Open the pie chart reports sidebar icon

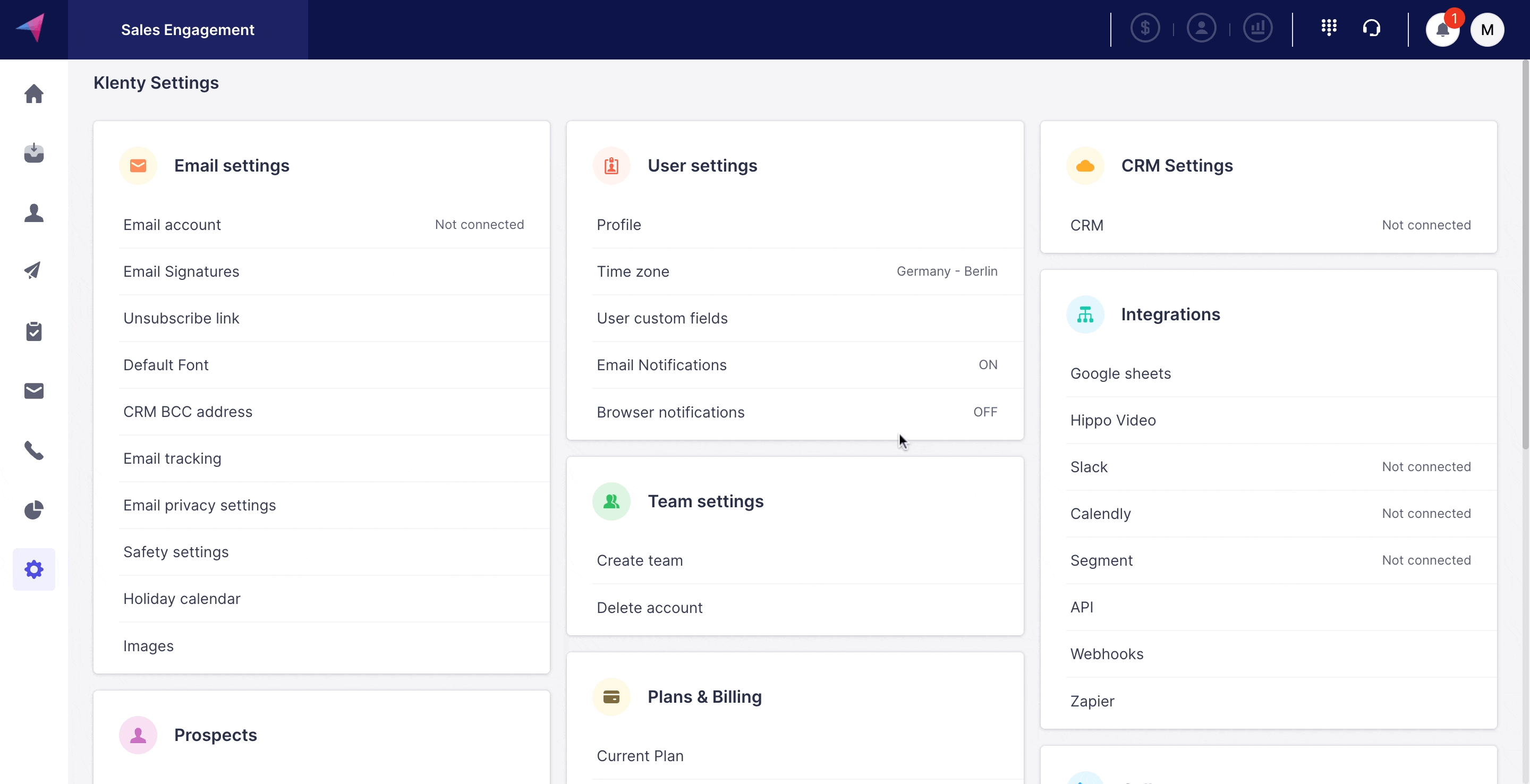tap(34, 509)
